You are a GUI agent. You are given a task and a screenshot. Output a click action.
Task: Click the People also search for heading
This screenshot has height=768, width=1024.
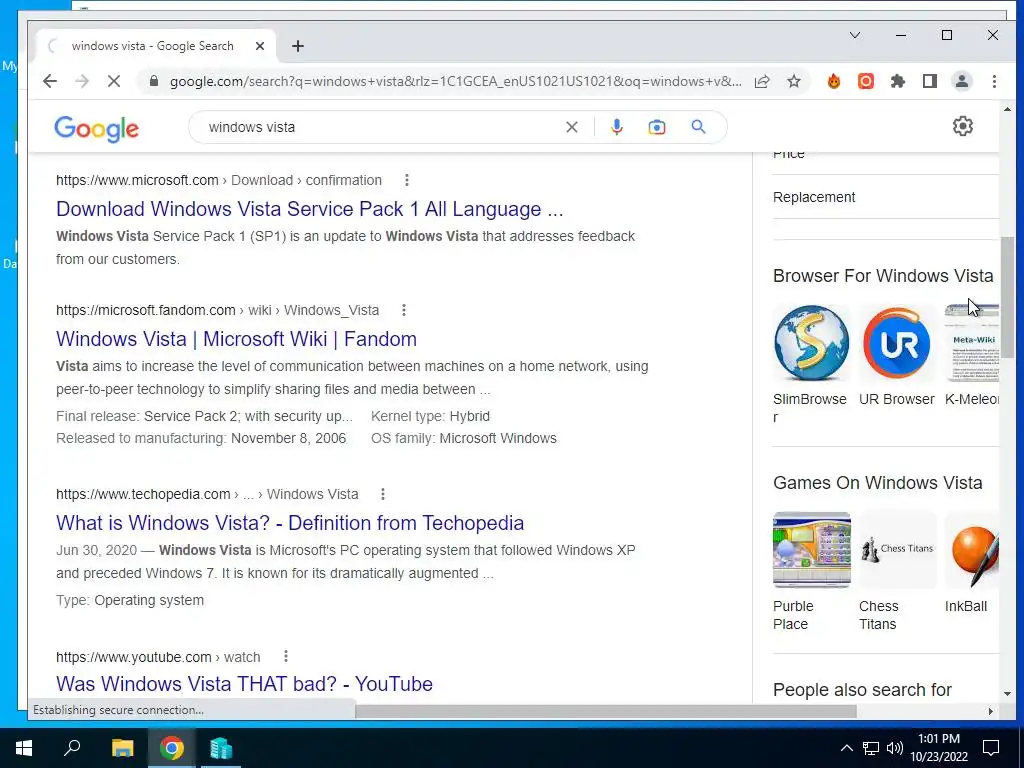[x=862, y=690]
